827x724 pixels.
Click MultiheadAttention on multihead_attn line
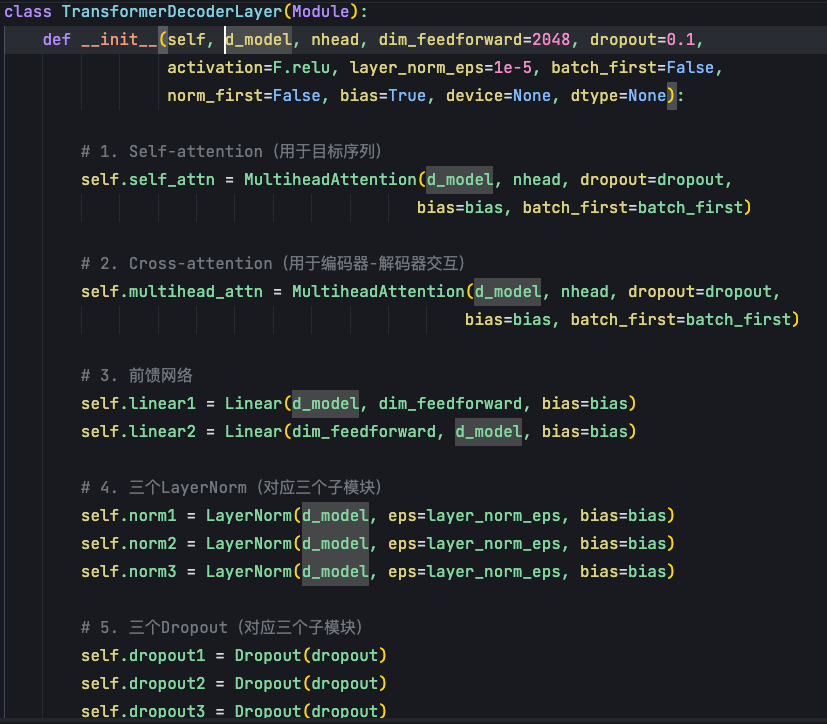tap(378, 291)
